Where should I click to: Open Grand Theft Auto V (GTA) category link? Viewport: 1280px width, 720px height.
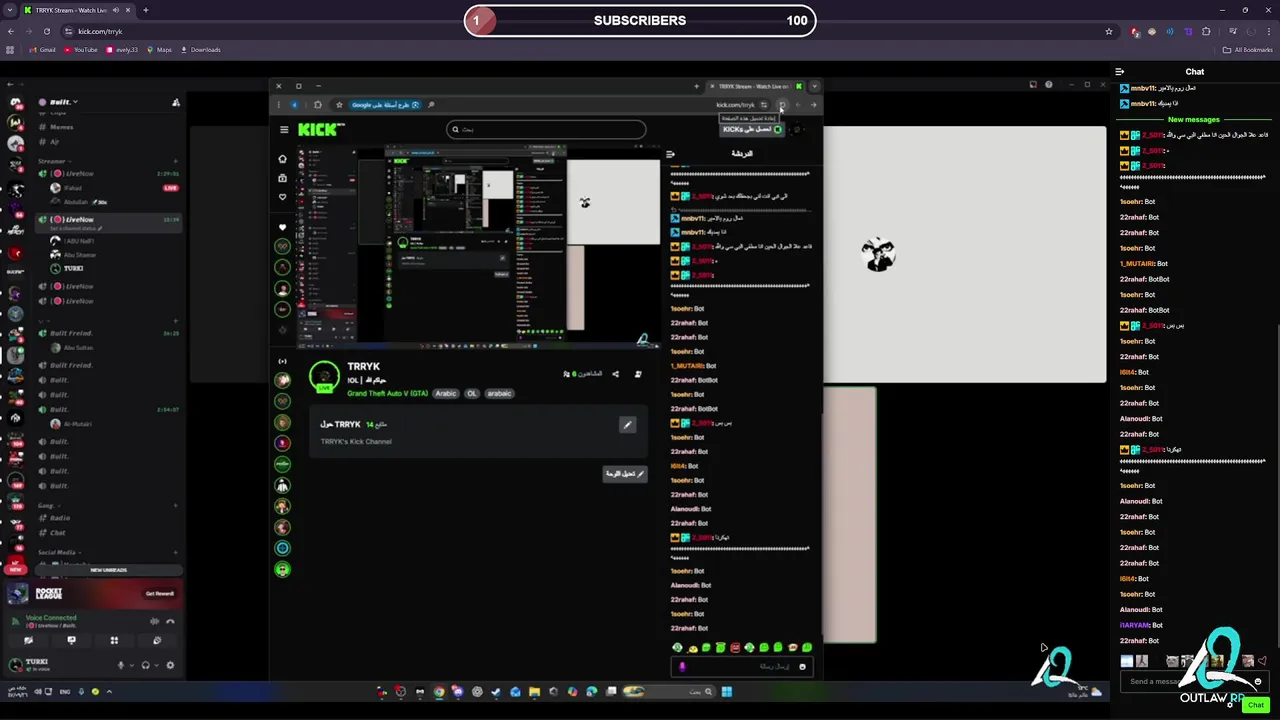[x=387, y=394]
